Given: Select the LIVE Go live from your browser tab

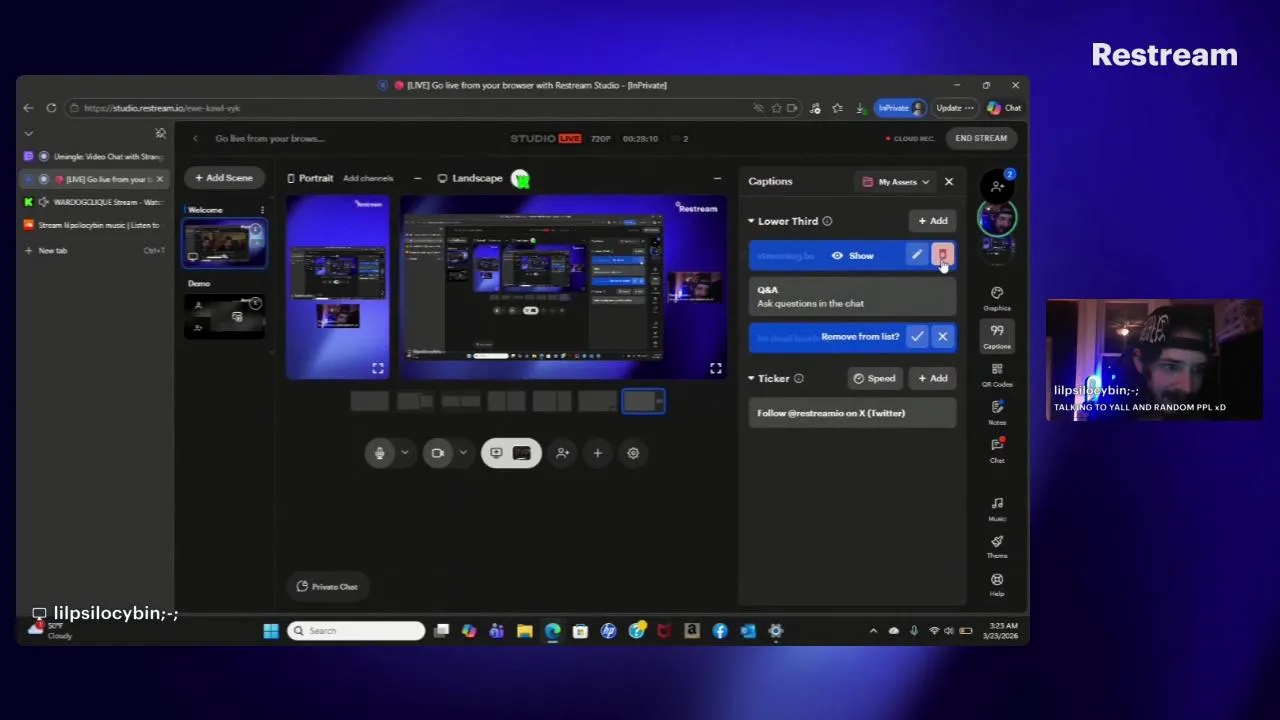Looking at the screenshot, I should 94,179.
